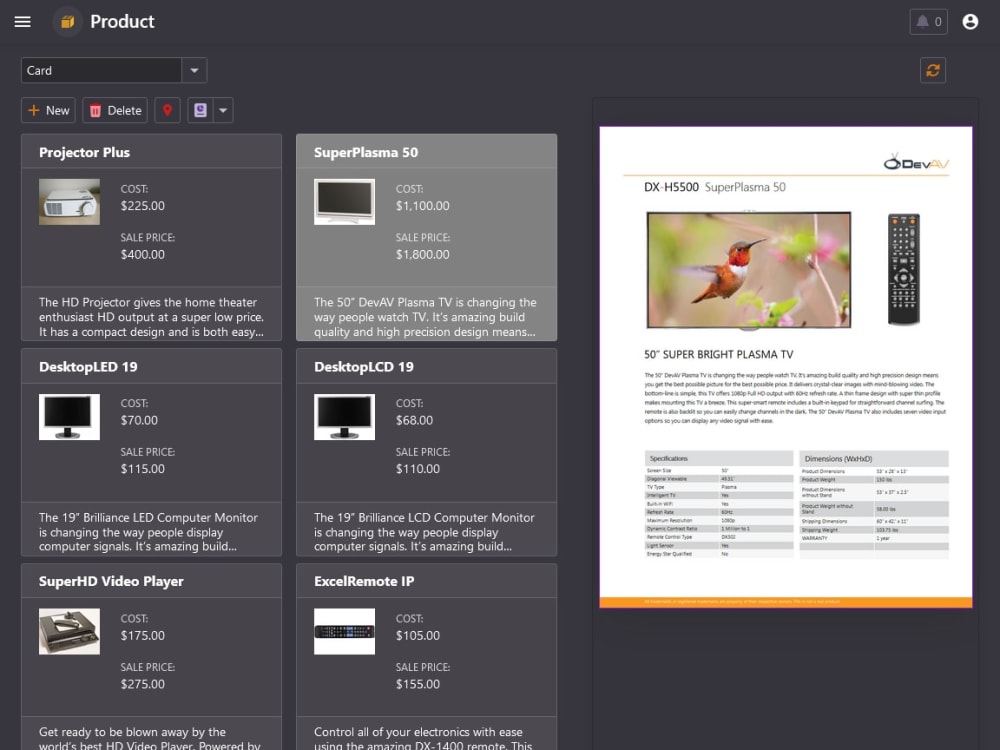Open the Card view dropdown arrow
Image resolution: width=1000 pixels, height=750 pixels.
click(x=195, y=70)
